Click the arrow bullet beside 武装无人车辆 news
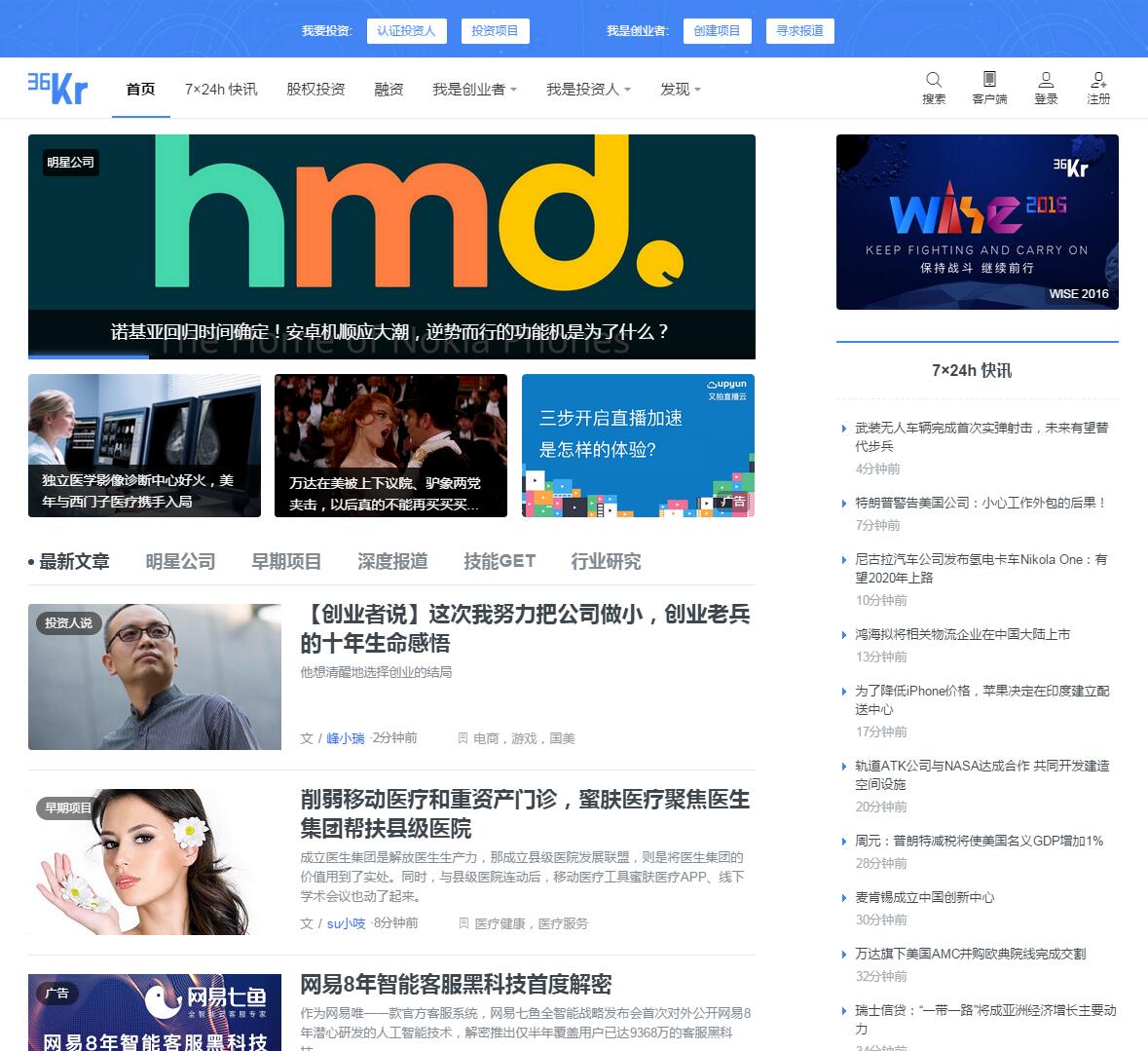Screen dimensions: 1148x1051 [844, 429]
